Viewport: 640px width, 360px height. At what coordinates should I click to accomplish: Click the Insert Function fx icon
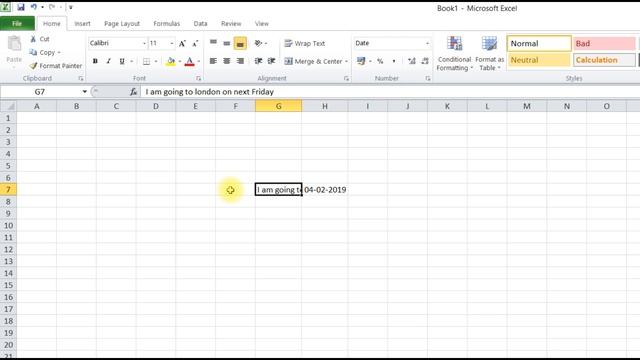coord(133,92)
